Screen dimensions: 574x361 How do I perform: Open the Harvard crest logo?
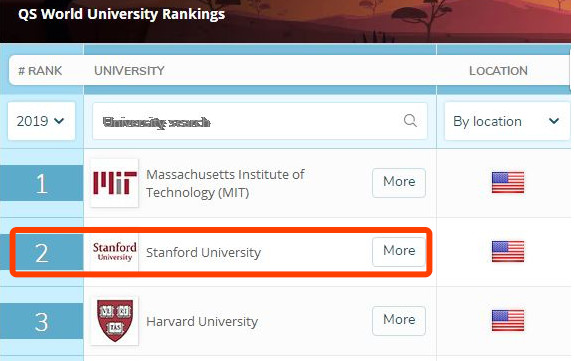click(x=115, y=320)
